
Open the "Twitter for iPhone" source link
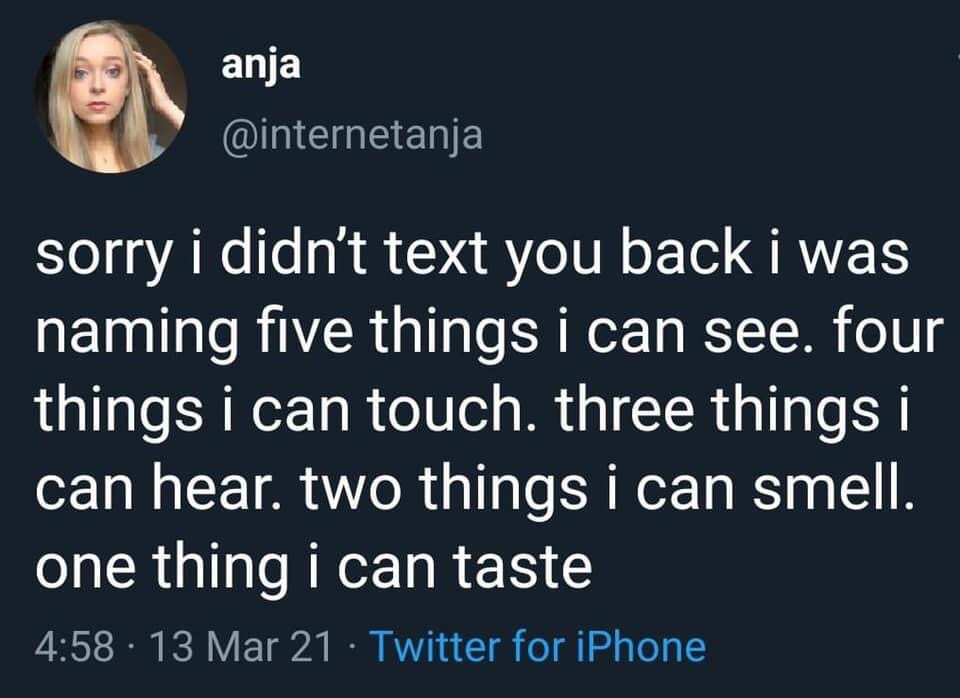[539, 647]
